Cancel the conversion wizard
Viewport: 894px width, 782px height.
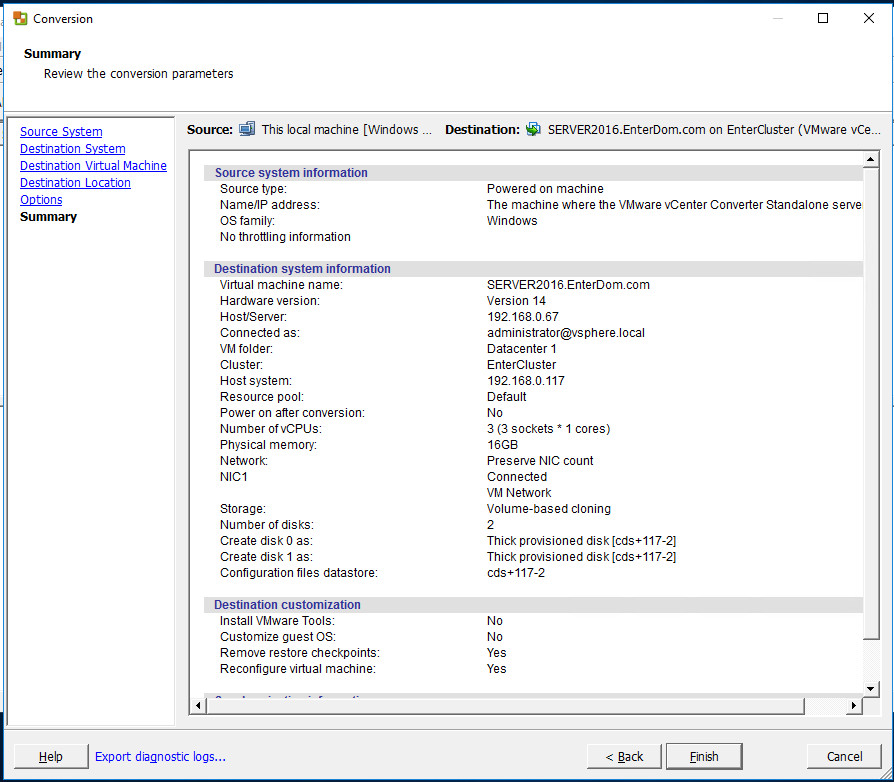[x=844, y=756]
